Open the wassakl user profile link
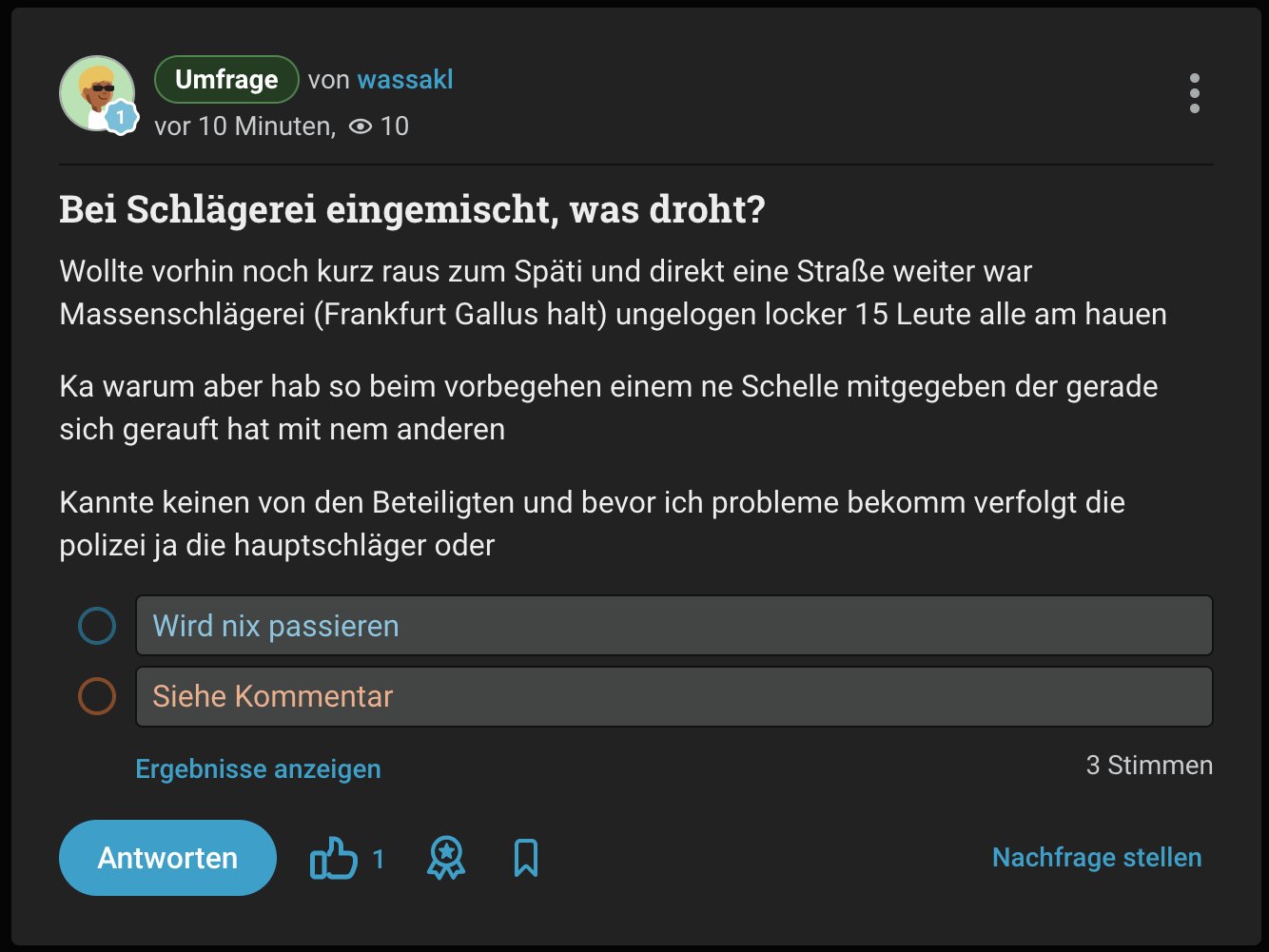1269x952 pixels. click(405, 80)
